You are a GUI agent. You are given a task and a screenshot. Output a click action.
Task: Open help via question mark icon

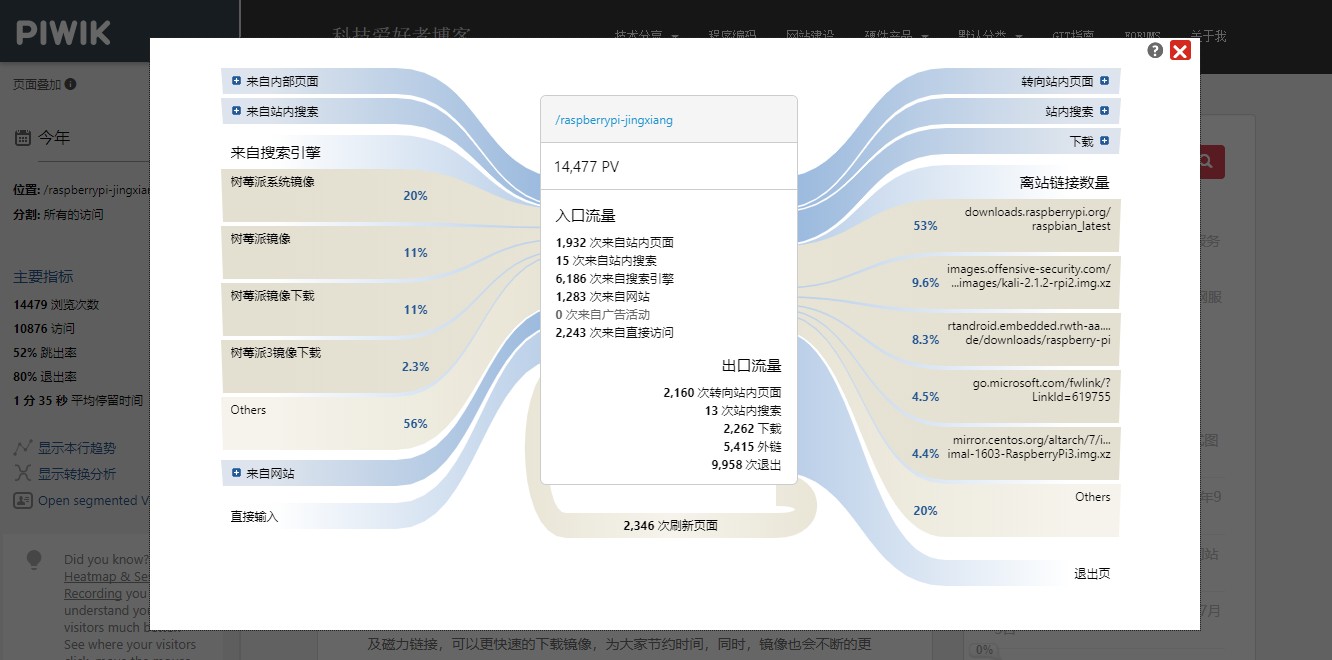pos(1155,50)
